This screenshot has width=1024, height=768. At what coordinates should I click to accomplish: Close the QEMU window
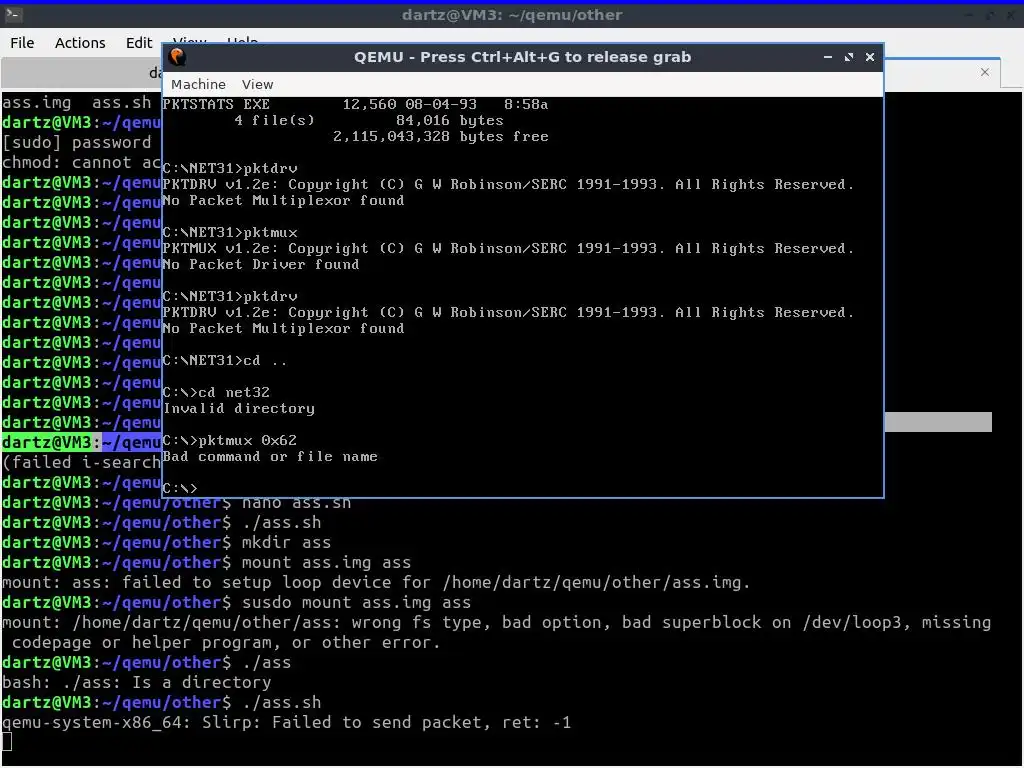click(869, 57)
